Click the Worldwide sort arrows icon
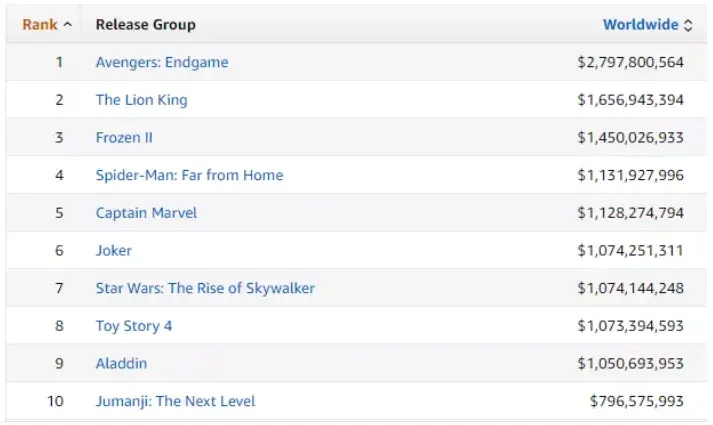This screenshot has width=713, height=425. click(688, 25)
